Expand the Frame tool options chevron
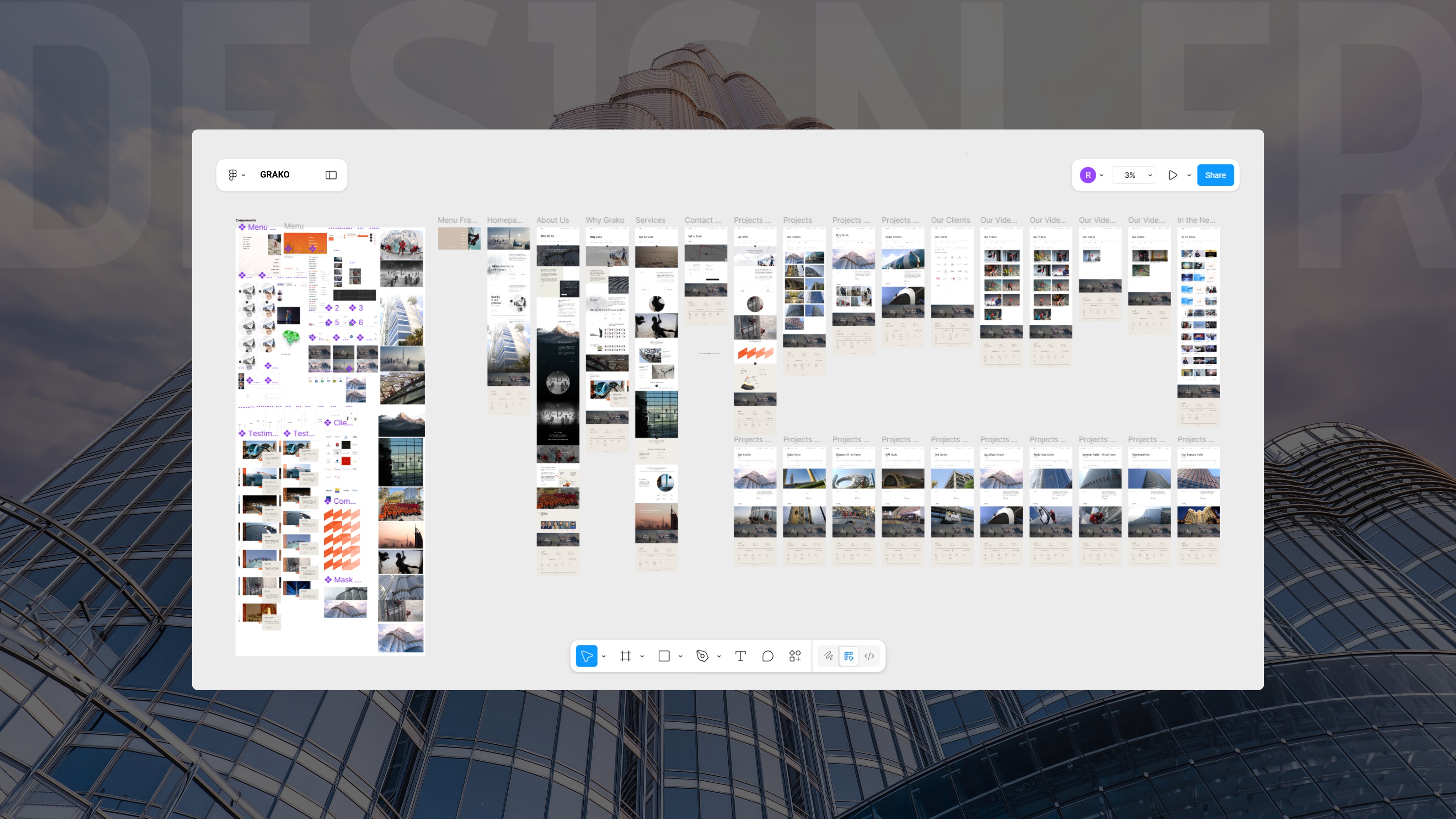This screenshot has height=819, width=1456. pos(642,657)
